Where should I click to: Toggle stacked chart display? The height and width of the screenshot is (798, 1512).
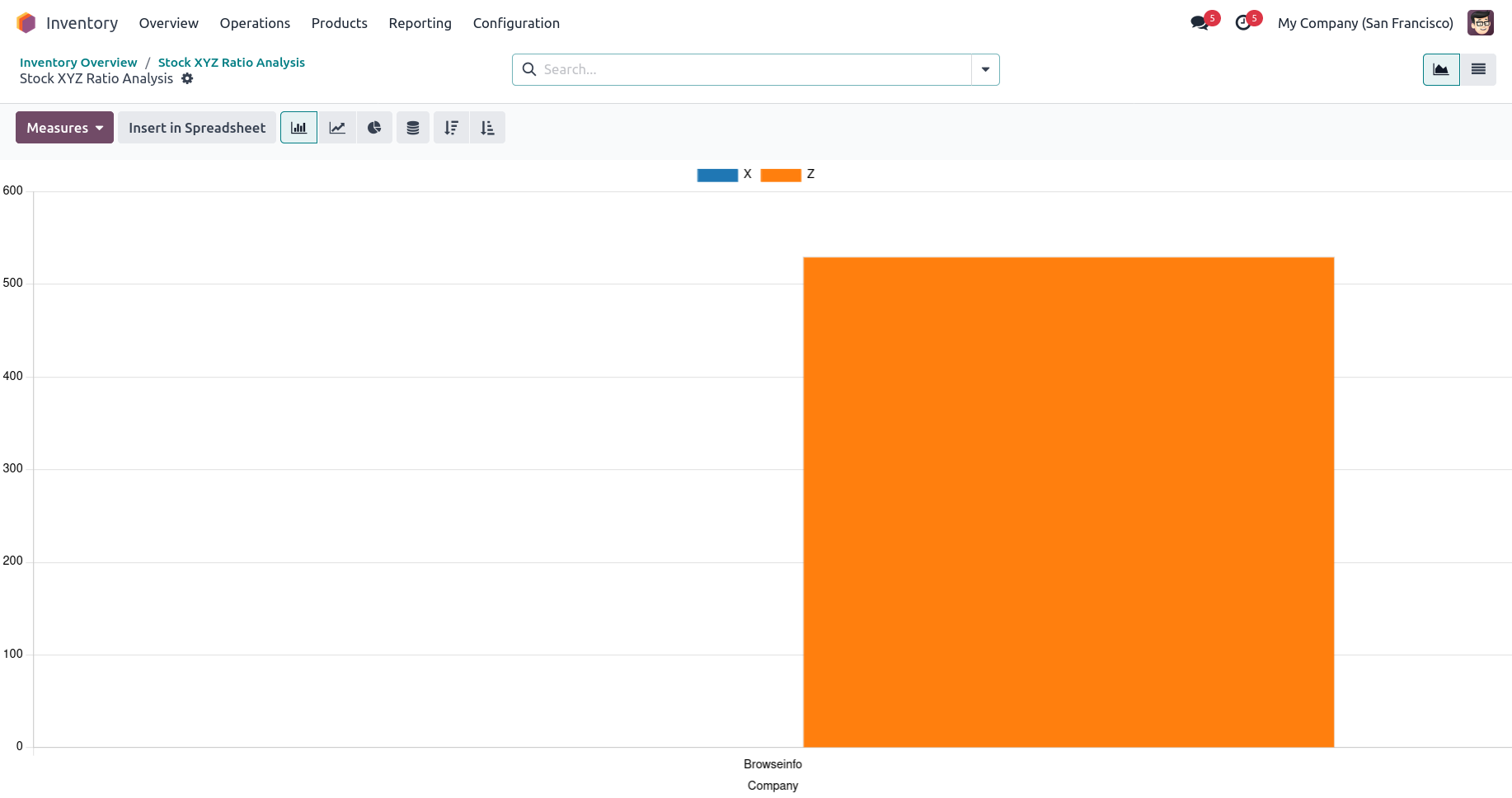coord(413,128)
